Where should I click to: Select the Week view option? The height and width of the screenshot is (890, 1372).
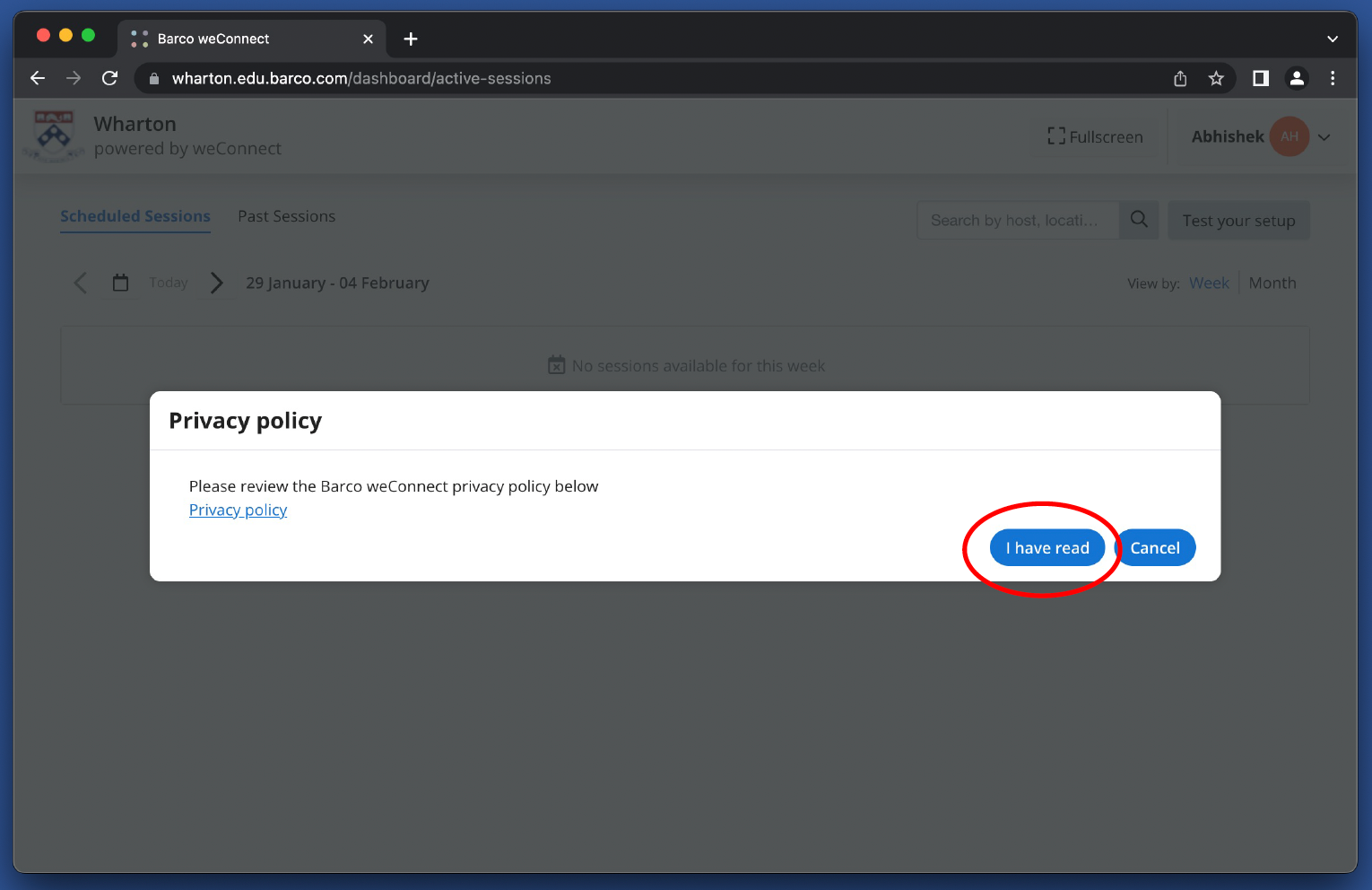coord(1209,283)
